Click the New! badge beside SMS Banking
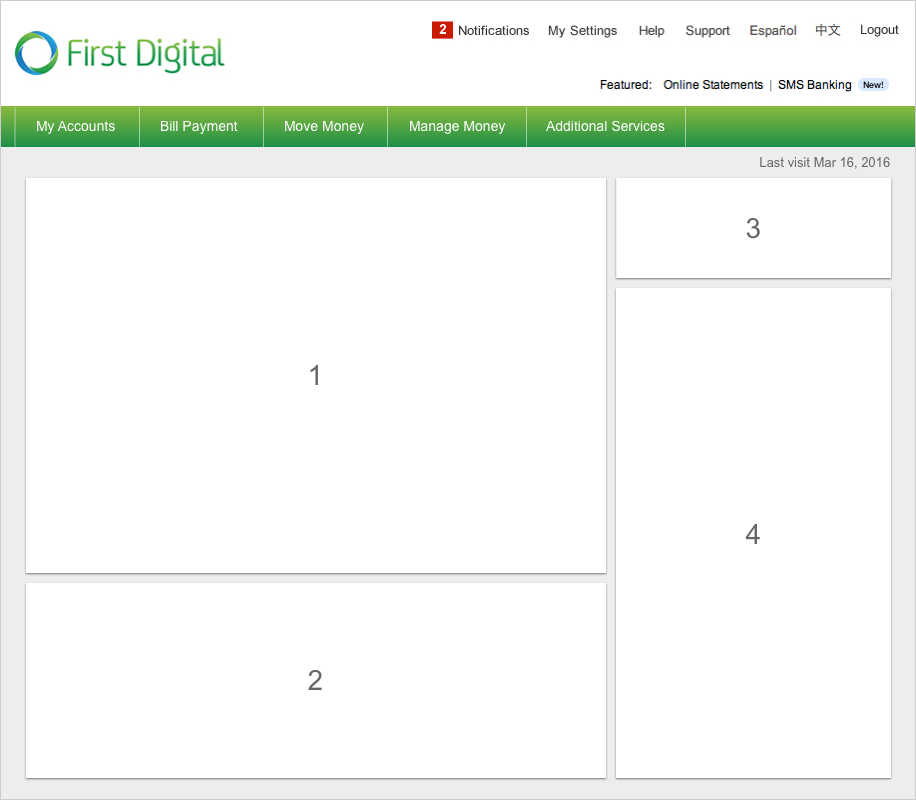 [x=873, y=85]
